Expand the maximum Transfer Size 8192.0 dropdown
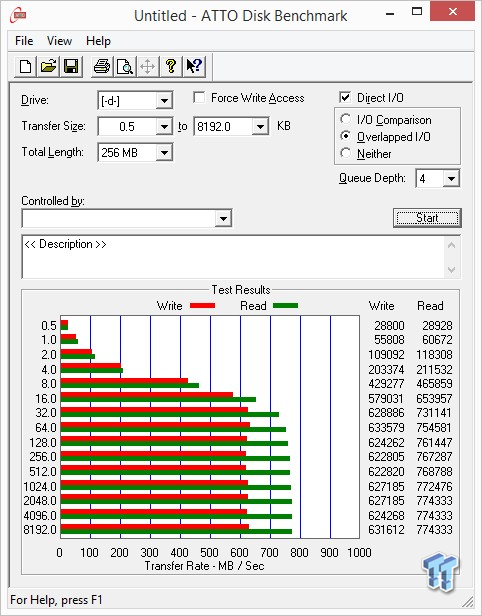482x616 pixels. coord(260,126)
